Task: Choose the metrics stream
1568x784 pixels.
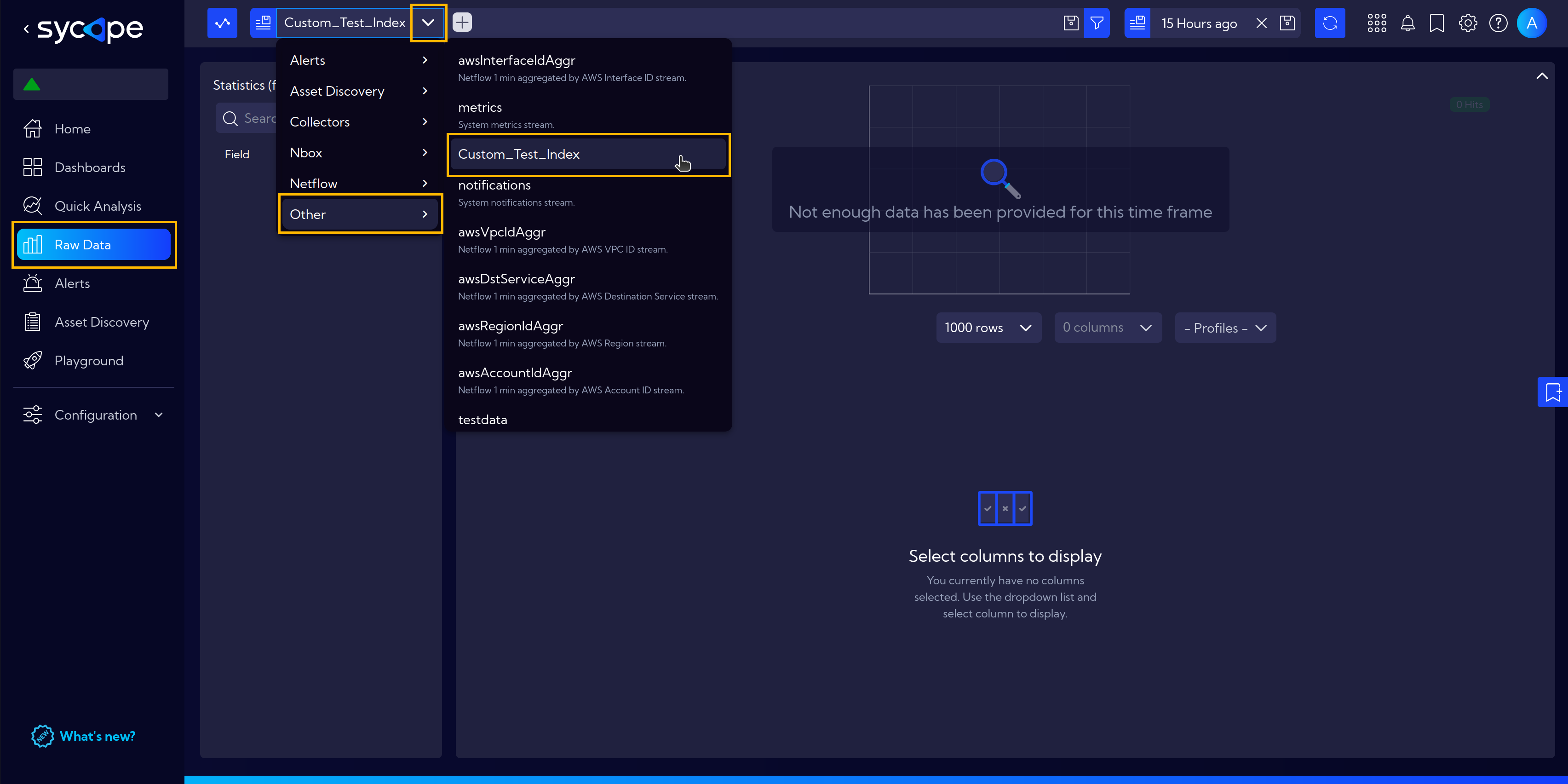Action: pos(589,115)
